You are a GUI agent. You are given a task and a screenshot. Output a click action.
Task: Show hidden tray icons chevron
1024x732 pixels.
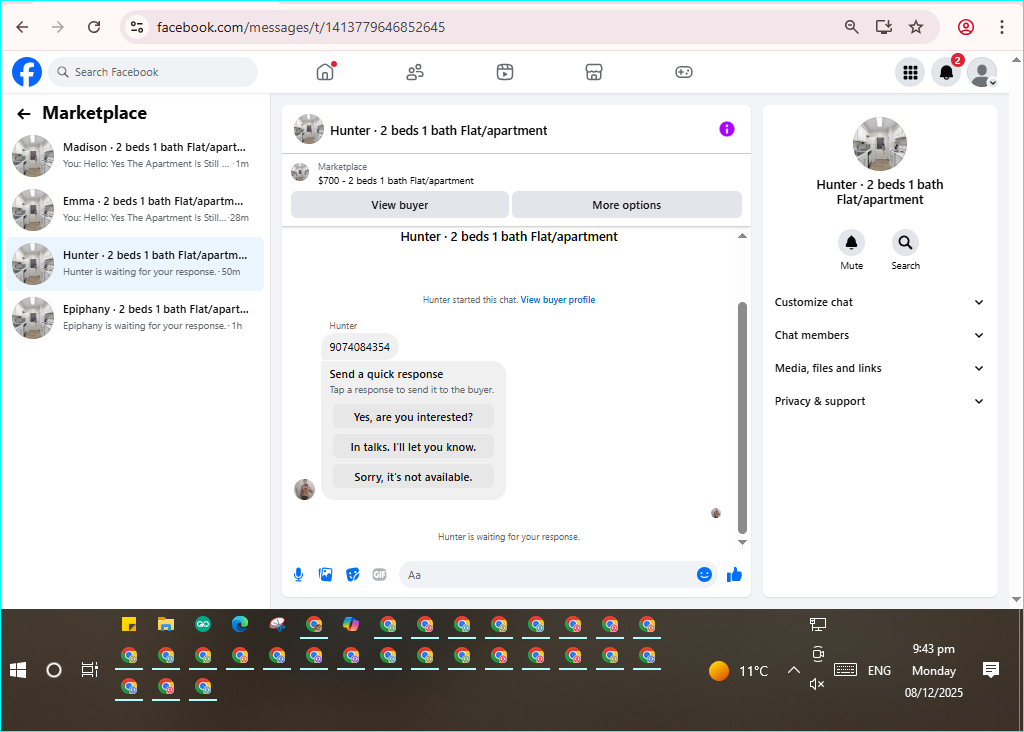tap(793, 670)
